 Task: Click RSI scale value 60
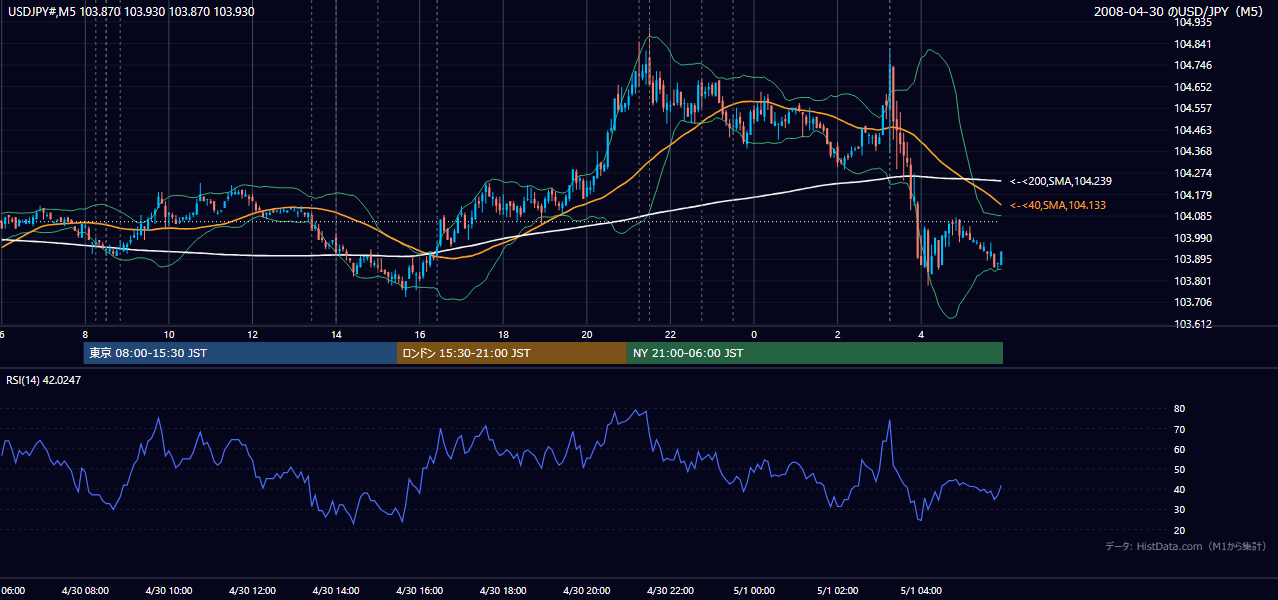1179,449
